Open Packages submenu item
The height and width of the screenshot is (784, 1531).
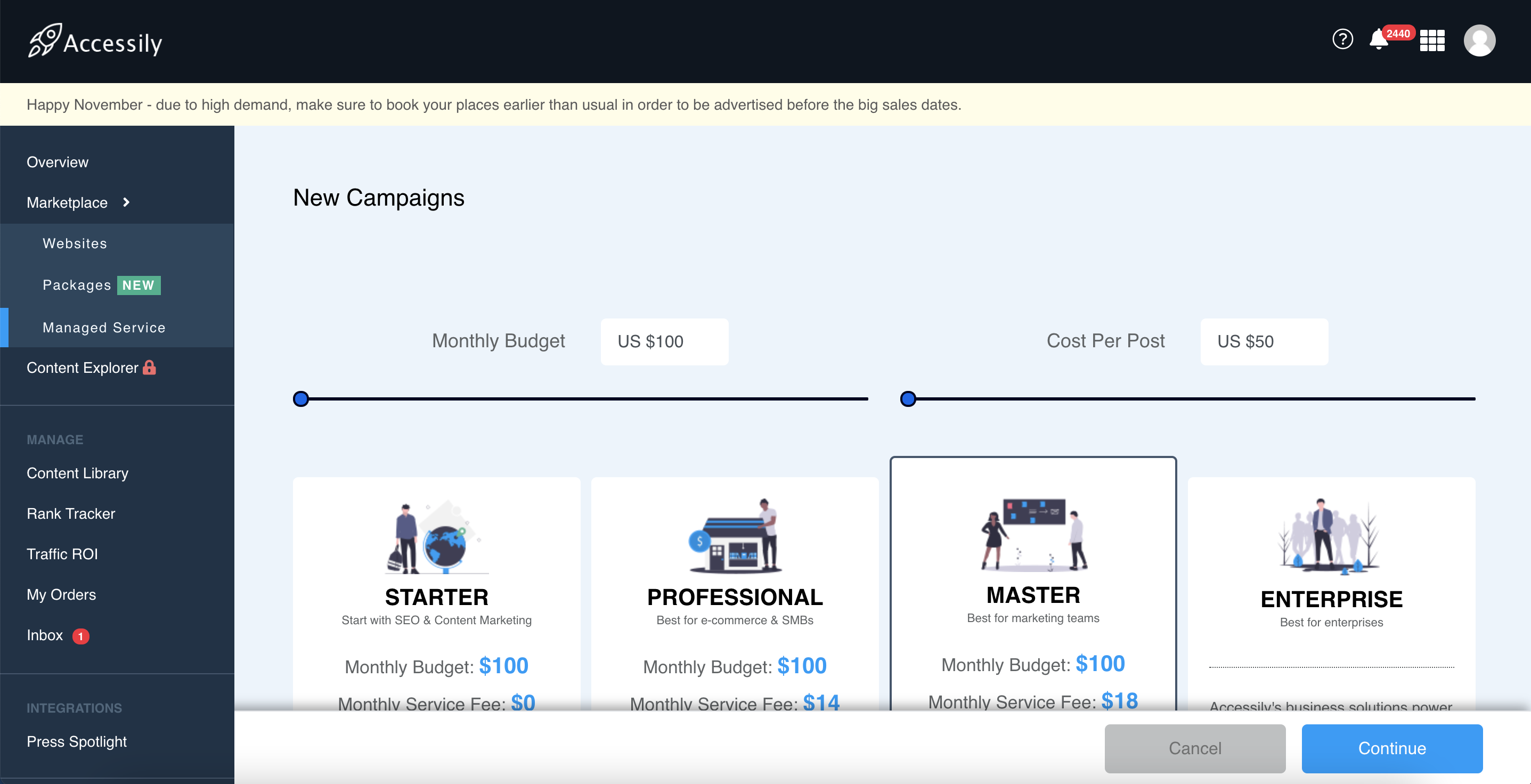(77, 285)
